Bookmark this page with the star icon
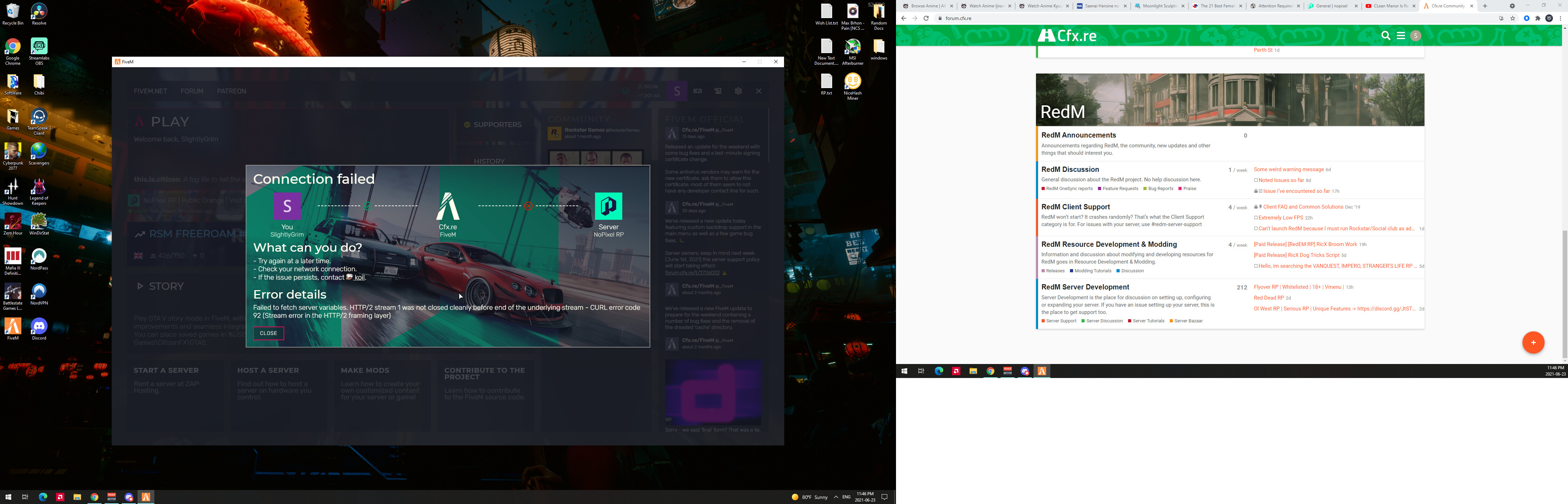 [x=1513, y=18]
